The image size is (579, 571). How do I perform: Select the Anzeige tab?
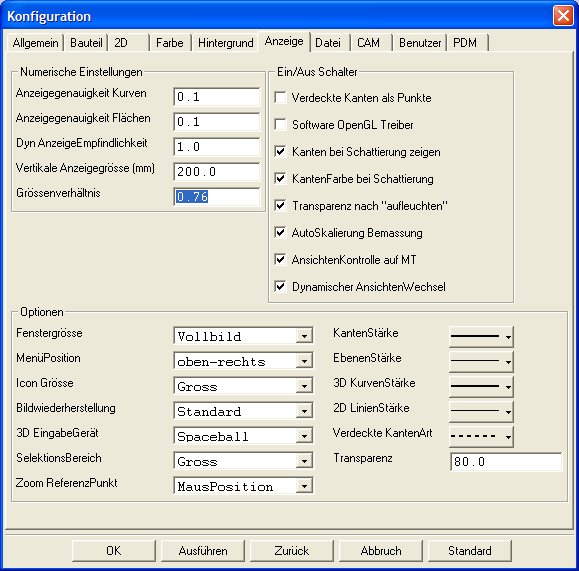point(284,41)
